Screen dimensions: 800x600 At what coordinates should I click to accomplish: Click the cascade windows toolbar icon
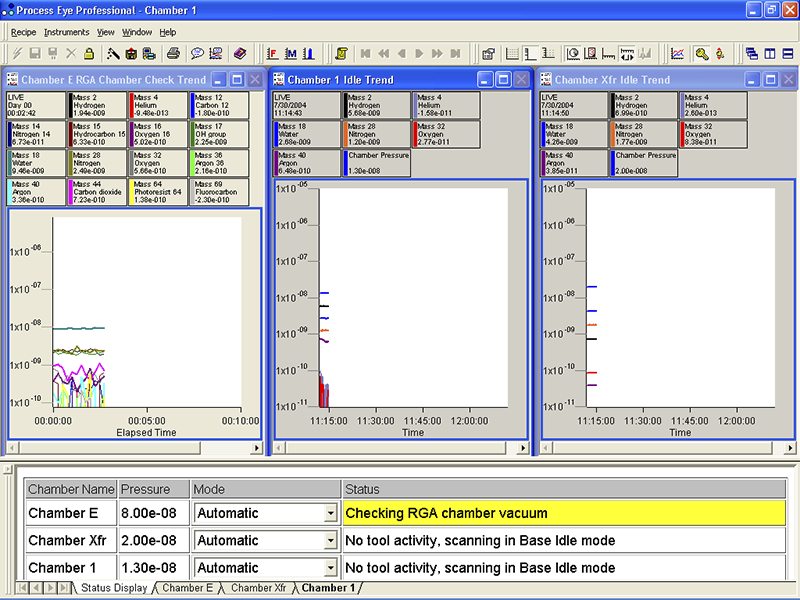[x=751, y=53]
